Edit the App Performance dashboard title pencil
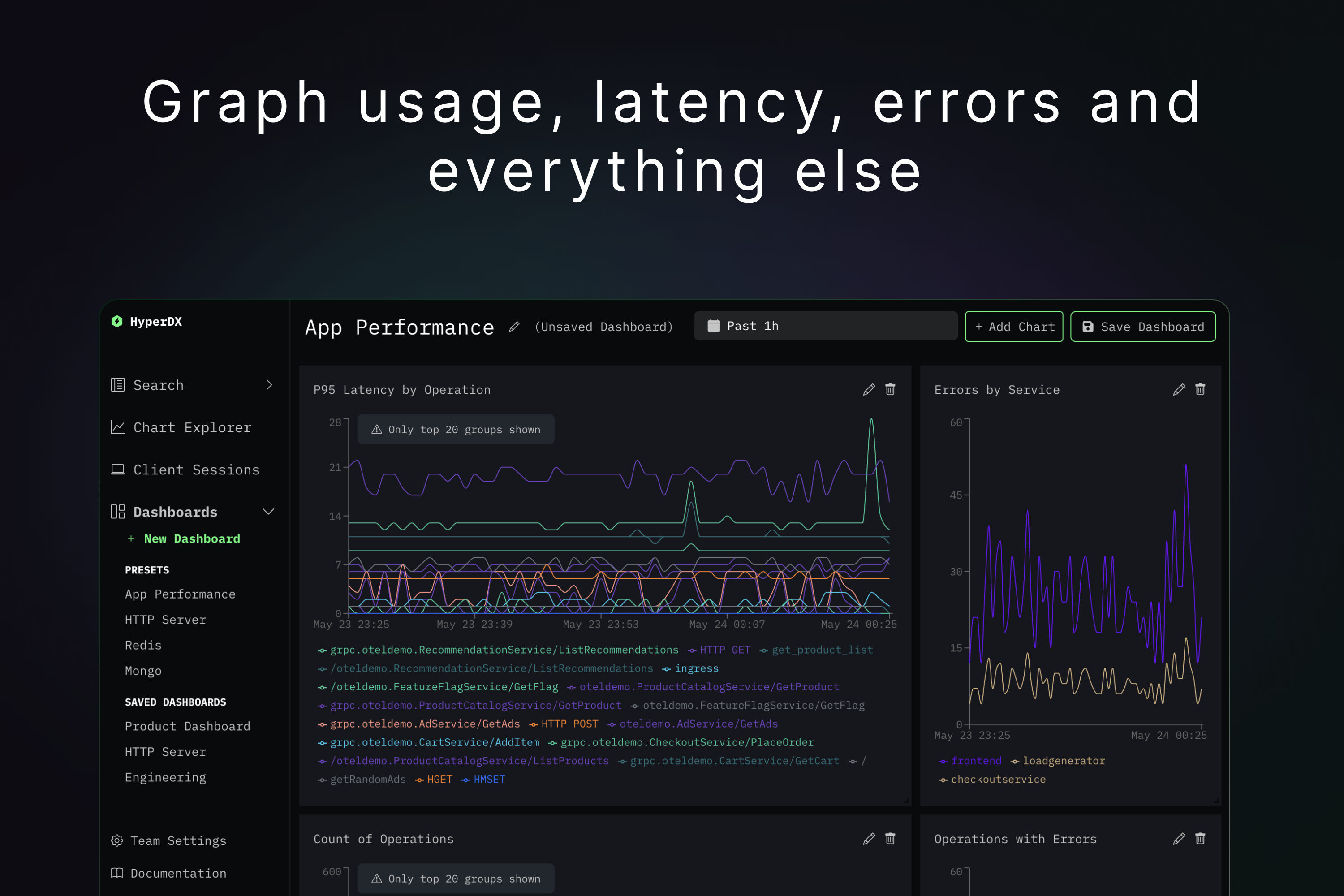This screenshot has width=1344, height=896. [x=514, y=327]
